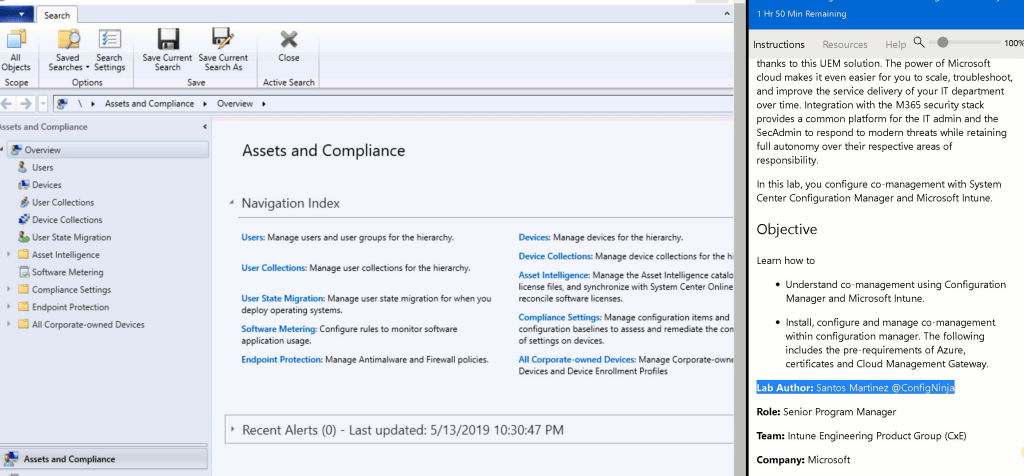Click Save Current Search As

tap(223, 50)
